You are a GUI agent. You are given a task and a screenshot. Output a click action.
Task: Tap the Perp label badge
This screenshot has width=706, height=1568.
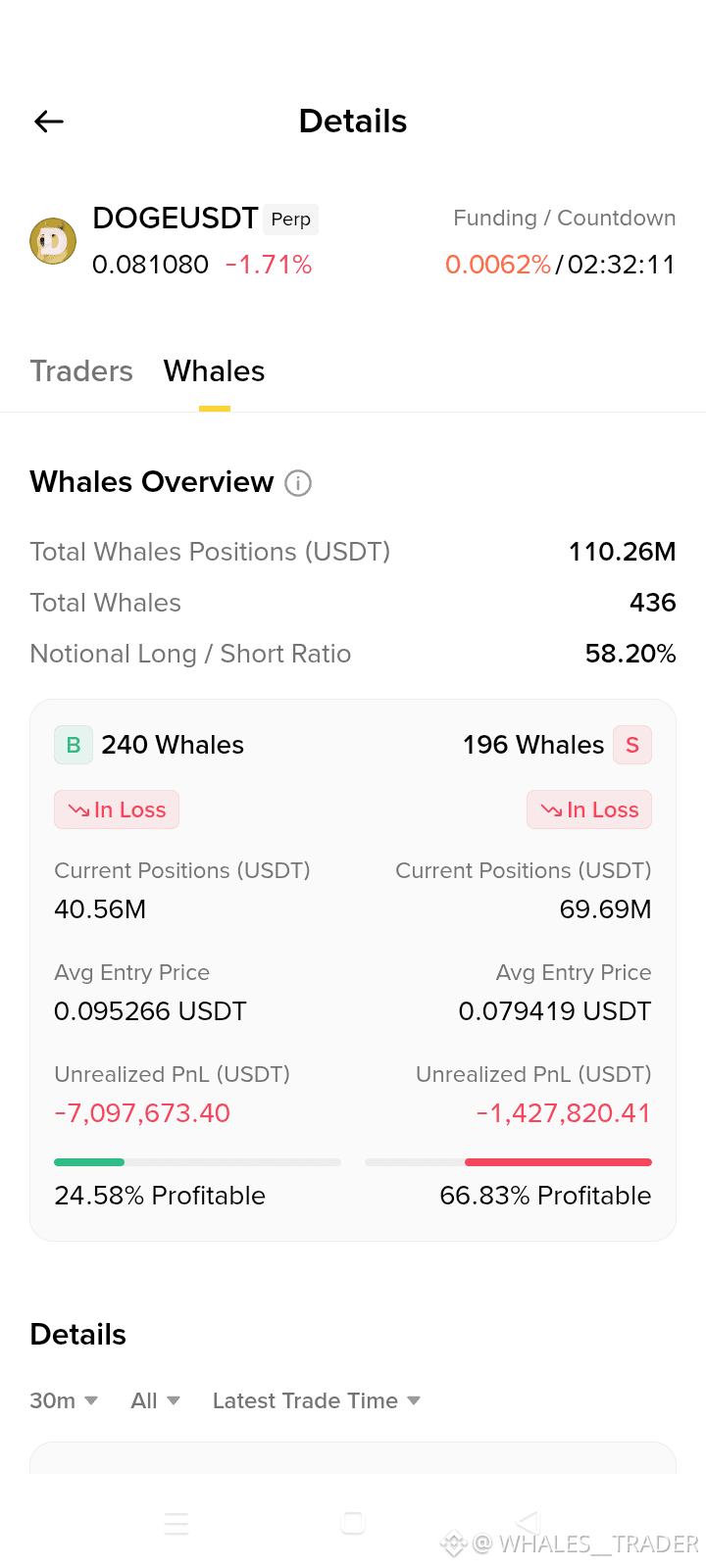point(291,220)
